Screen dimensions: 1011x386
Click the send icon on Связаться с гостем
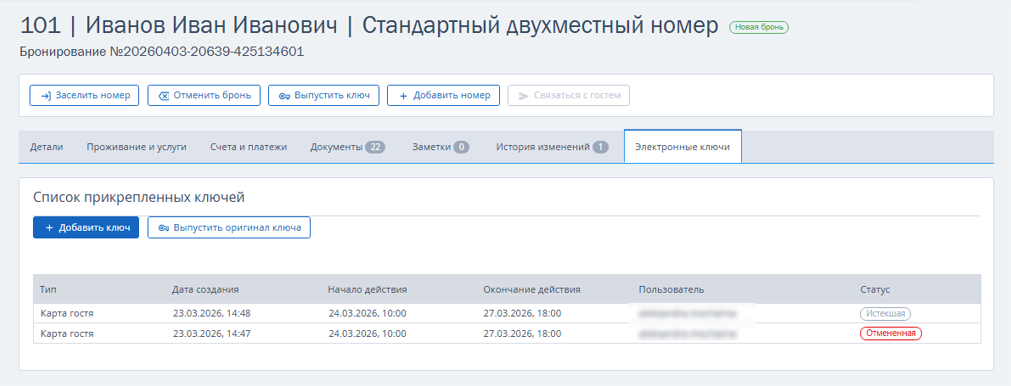click(524, 96)
